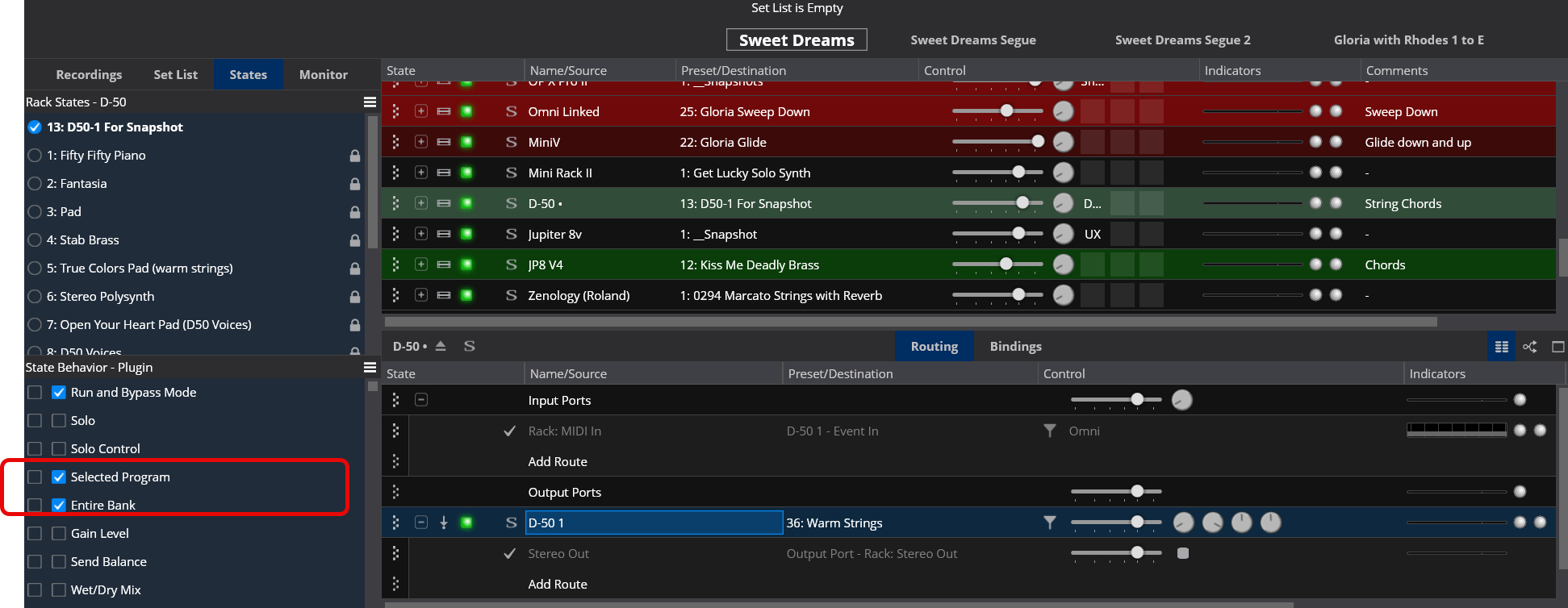
Task: Solo the Omni Linked rack with its S icon
Action: [511, 111]
